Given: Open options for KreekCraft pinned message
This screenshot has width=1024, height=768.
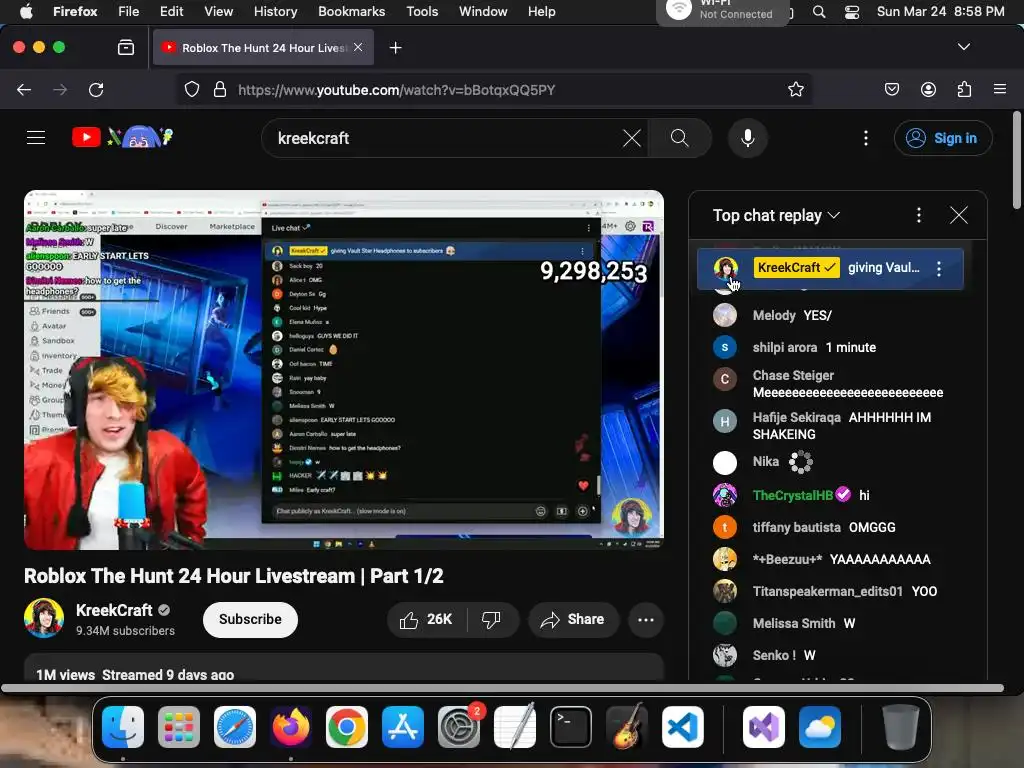Looking at the screenshot, I should click(939, 268).
